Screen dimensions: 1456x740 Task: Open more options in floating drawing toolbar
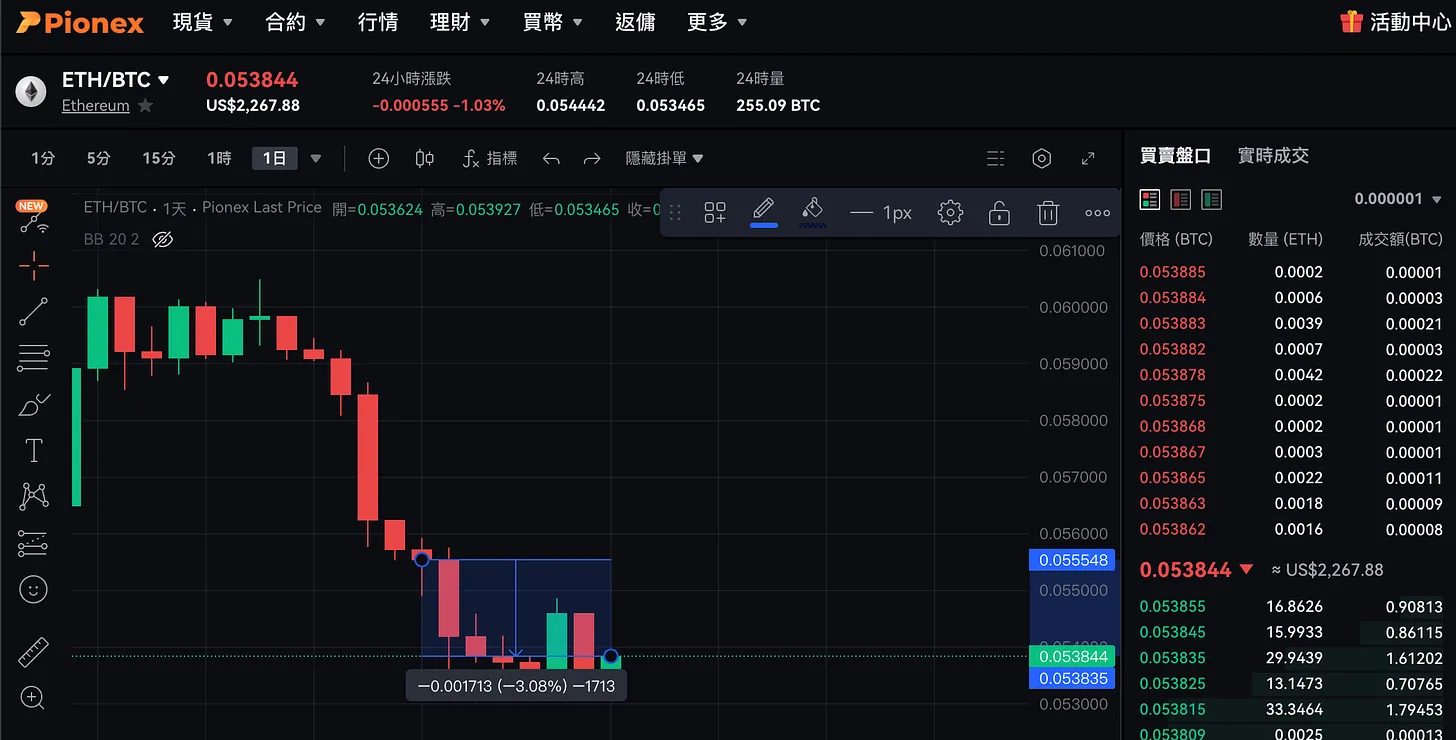pos(1097,212)
